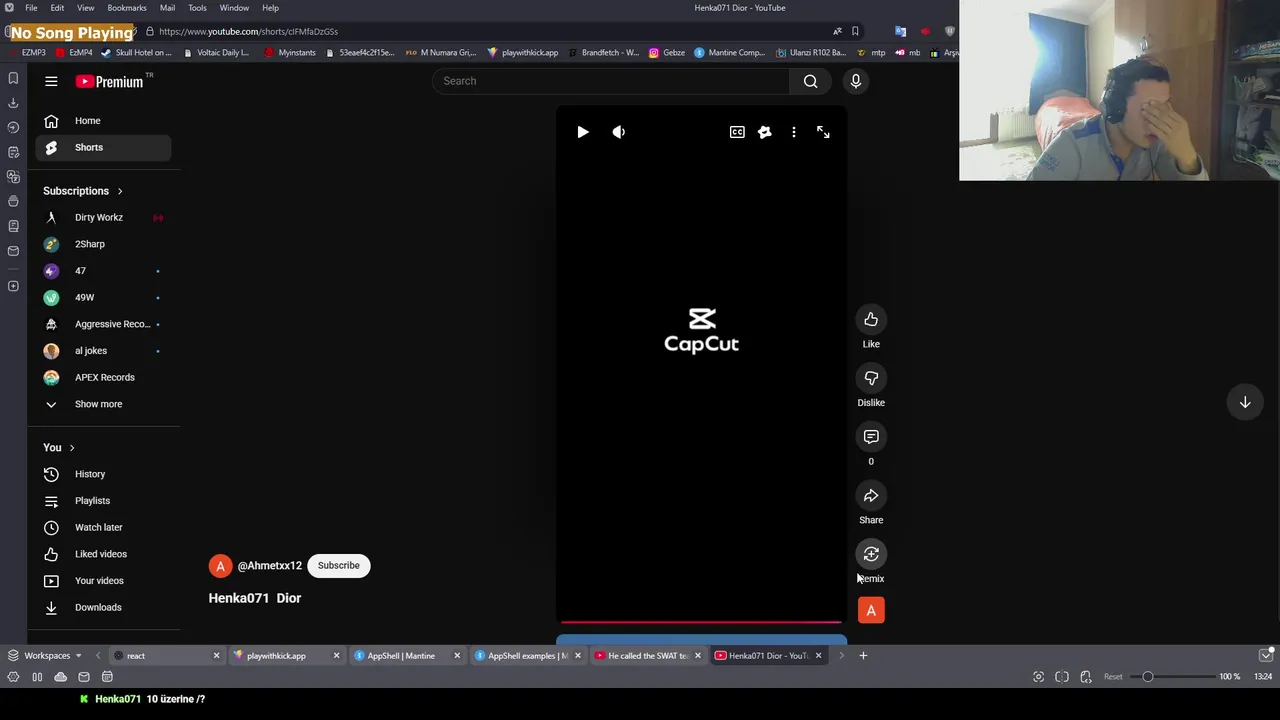The width and height of the screenshot is (1280, 720).
Task: Open Liked videos
Action: point(103,554)
